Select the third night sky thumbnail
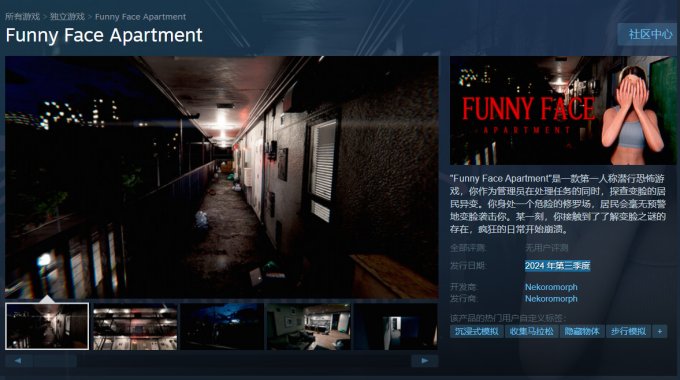Viewport: 680px width, 380px height. [x=222, y=326]
